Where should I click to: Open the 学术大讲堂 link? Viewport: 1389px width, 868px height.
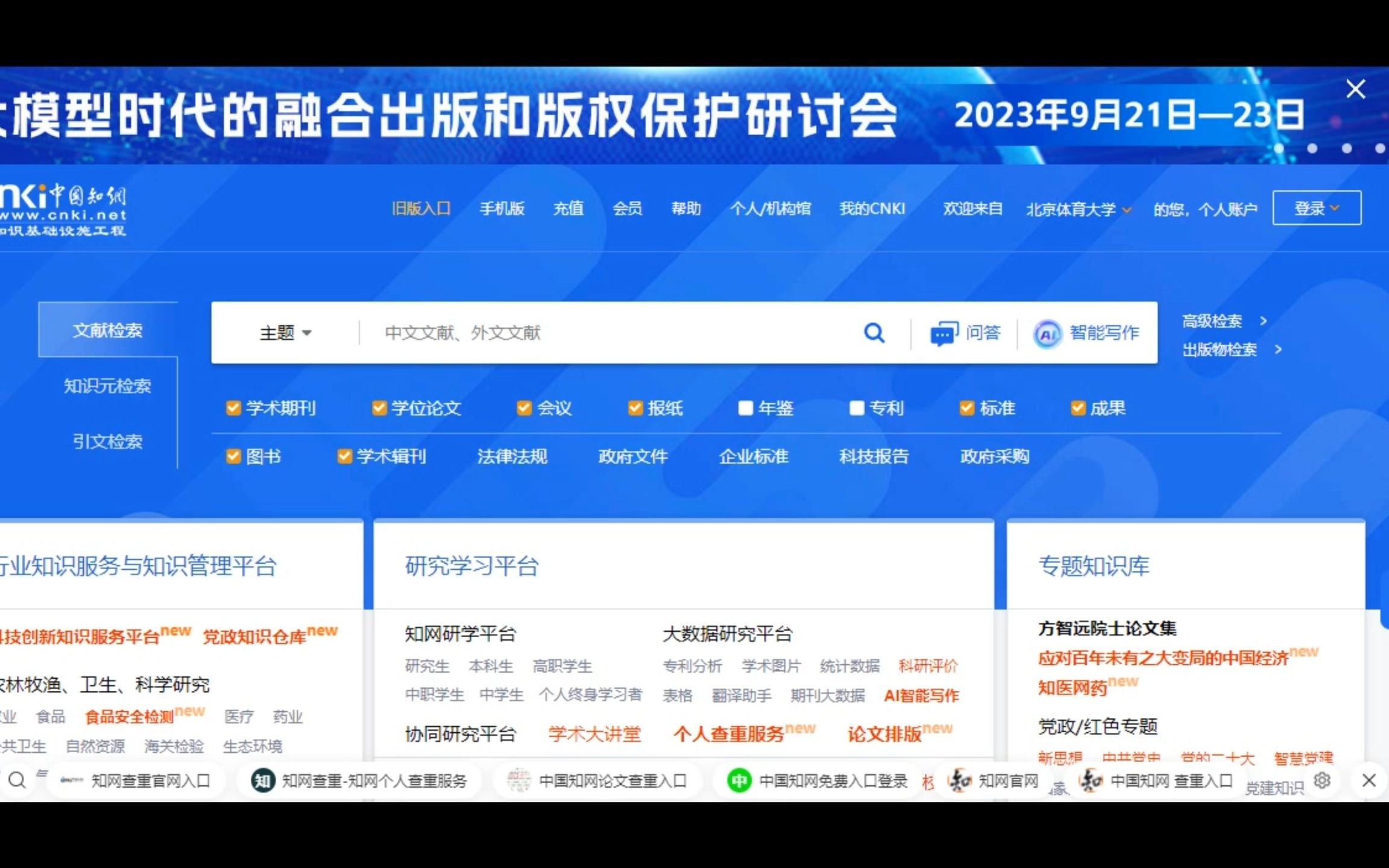[594, 734]
